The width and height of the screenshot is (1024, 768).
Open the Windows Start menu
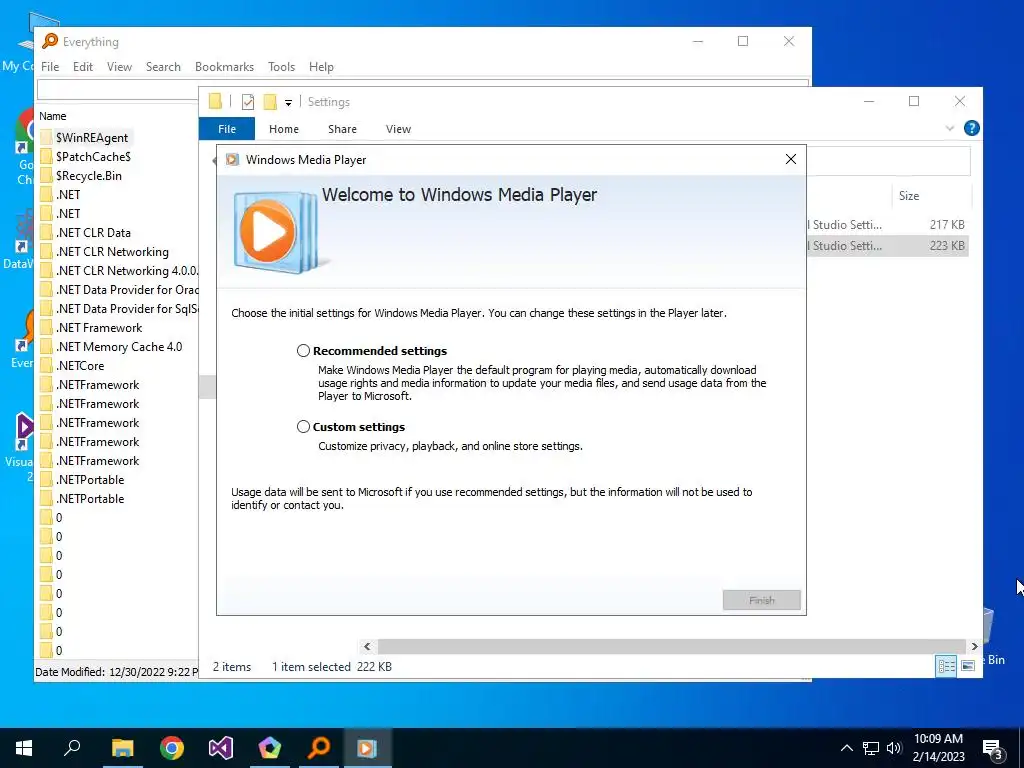24,748
